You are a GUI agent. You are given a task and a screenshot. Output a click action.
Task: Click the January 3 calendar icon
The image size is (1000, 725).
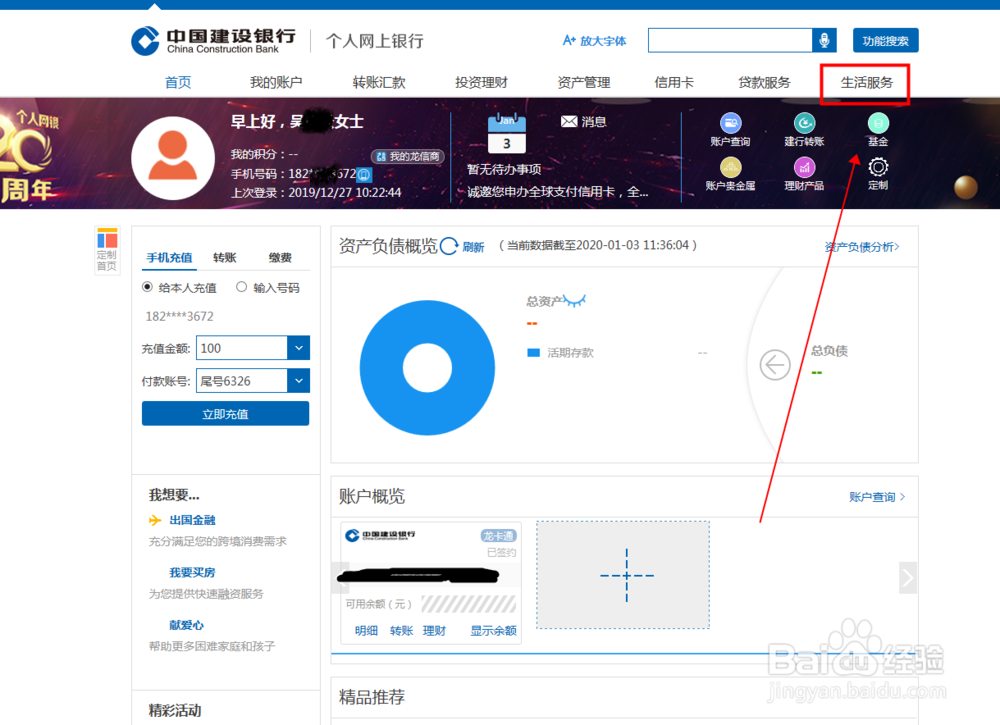coord(507,133)
